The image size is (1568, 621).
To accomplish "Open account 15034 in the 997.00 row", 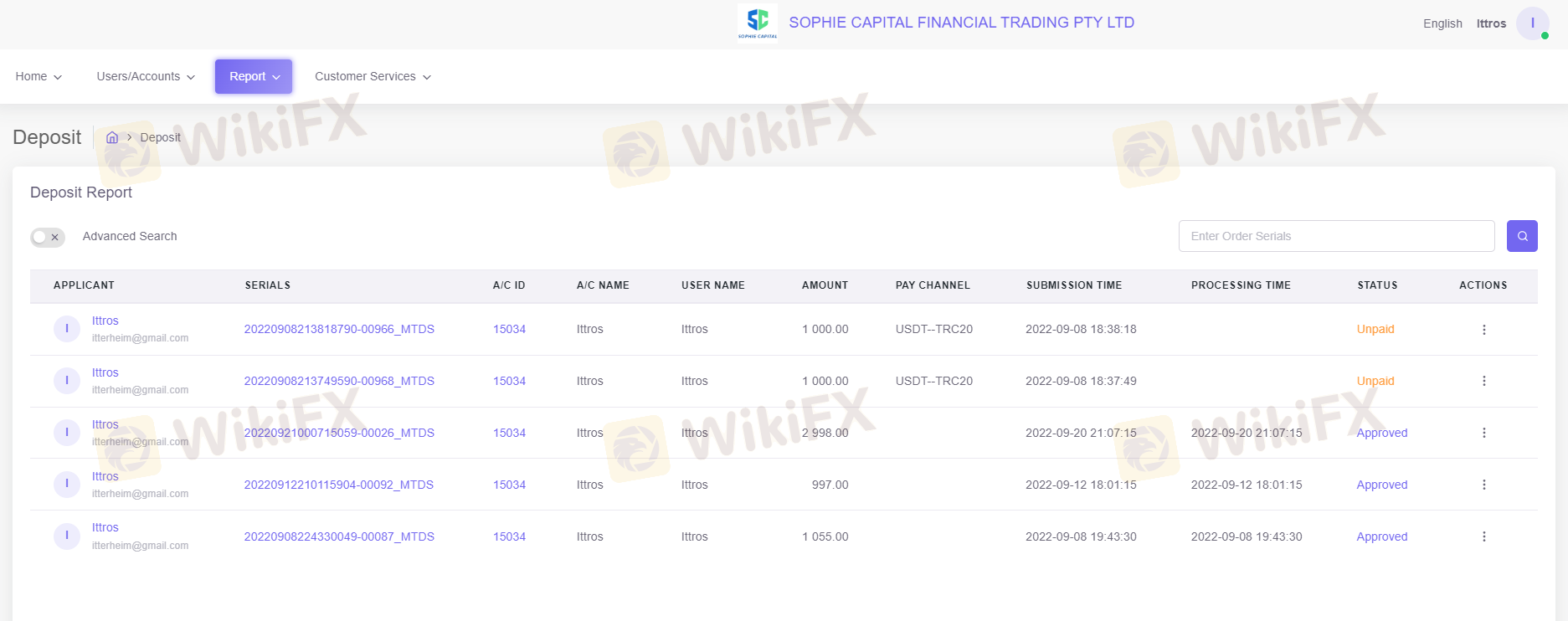I will [x=509, y=485].
